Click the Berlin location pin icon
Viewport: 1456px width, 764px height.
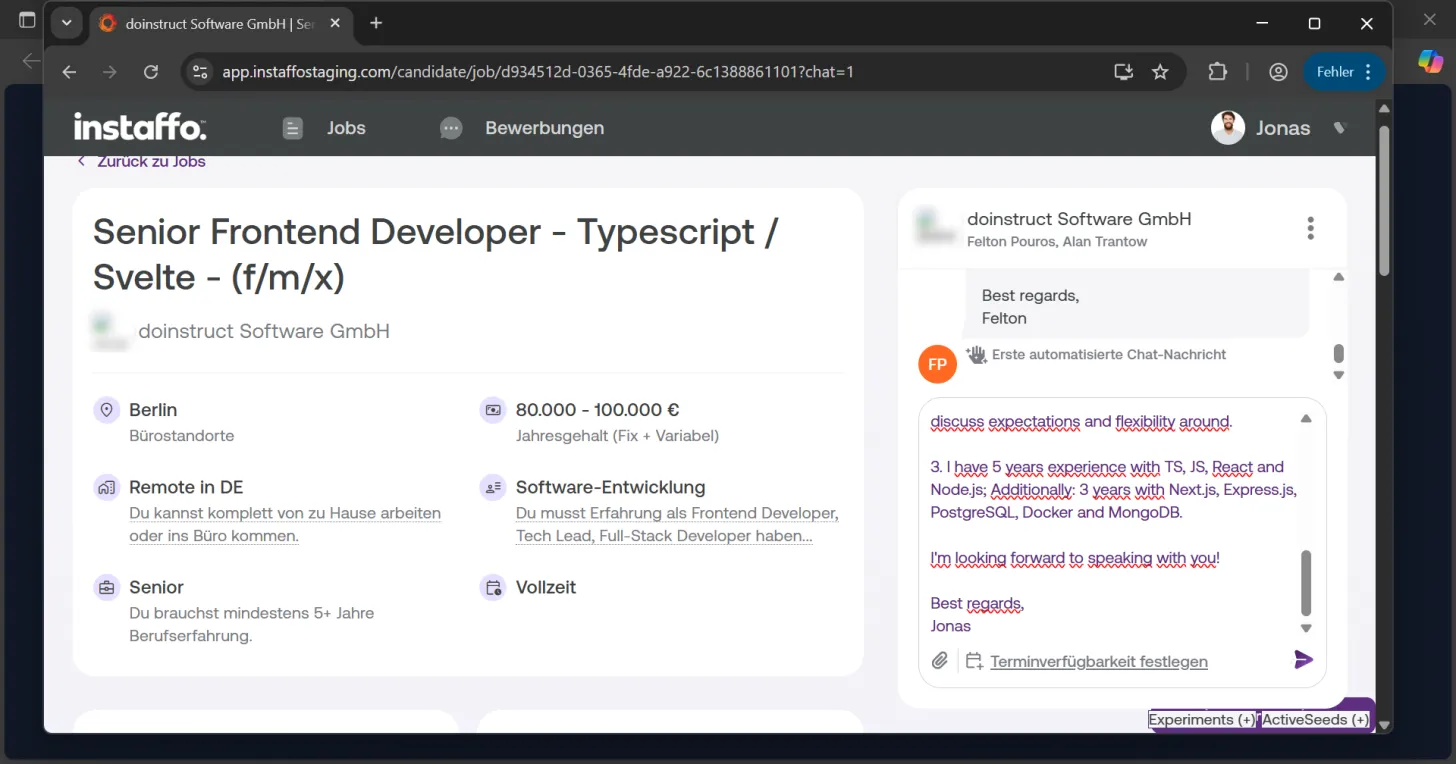pos(107,410)
